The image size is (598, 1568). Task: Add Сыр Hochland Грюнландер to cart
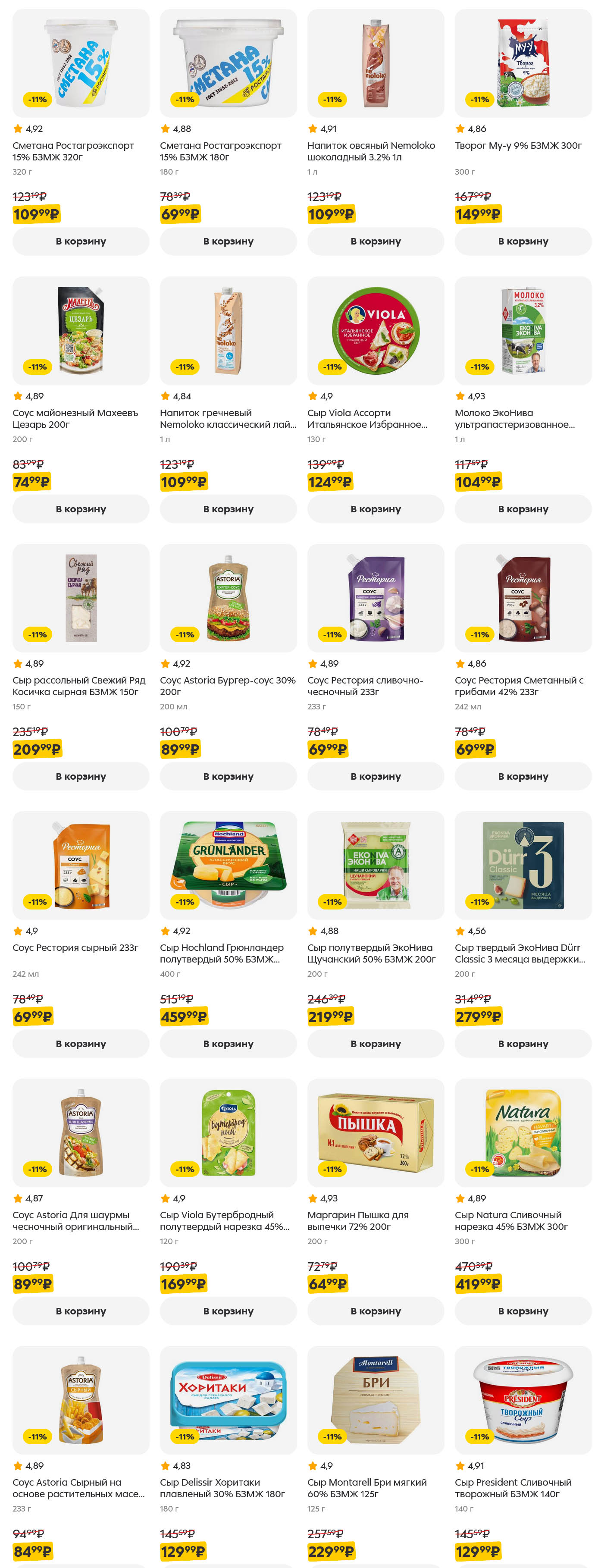(x=228, y=1043)
